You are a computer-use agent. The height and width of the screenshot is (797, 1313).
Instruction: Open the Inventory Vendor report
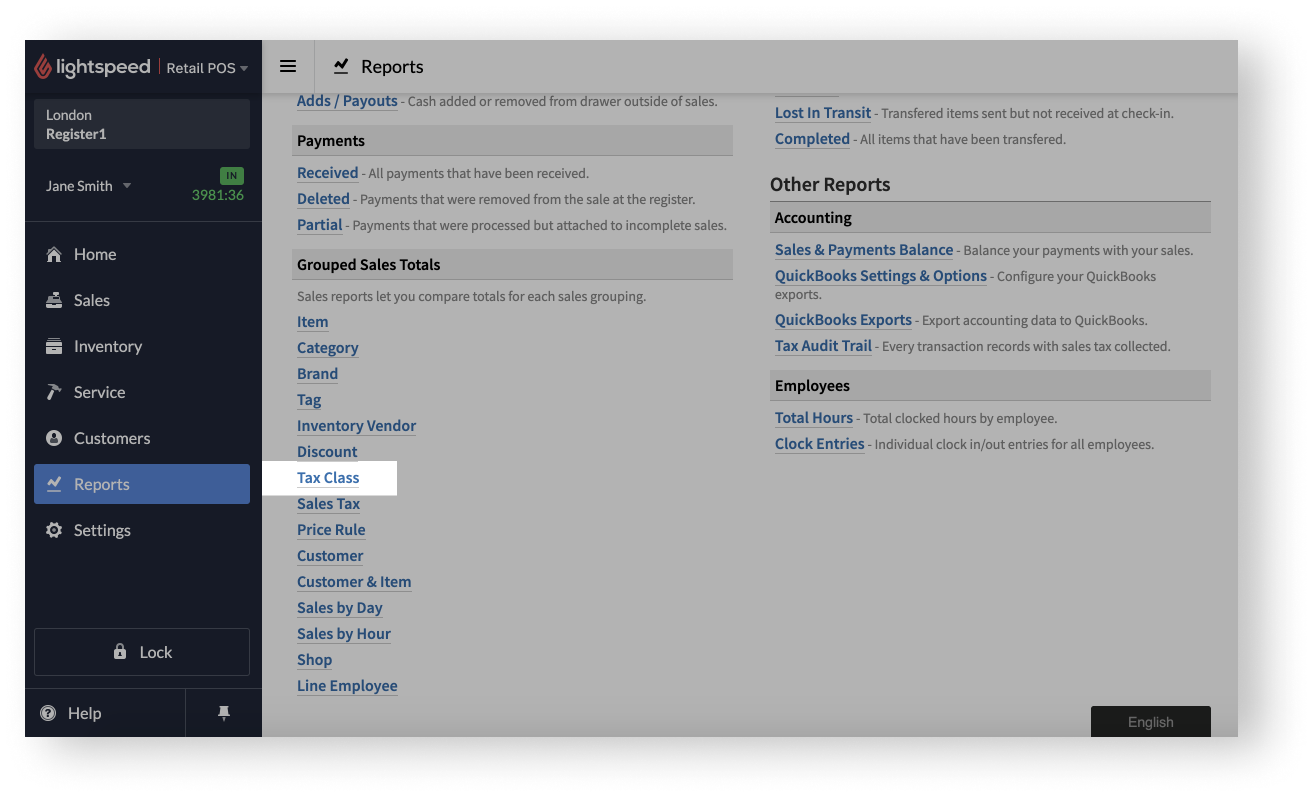(x=356, y=426)
